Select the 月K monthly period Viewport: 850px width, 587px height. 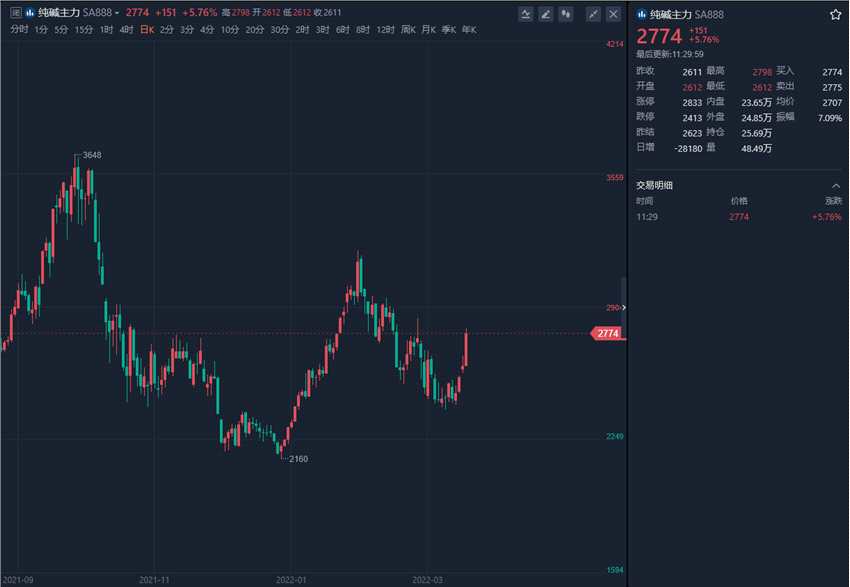click(x=429, y=30)
